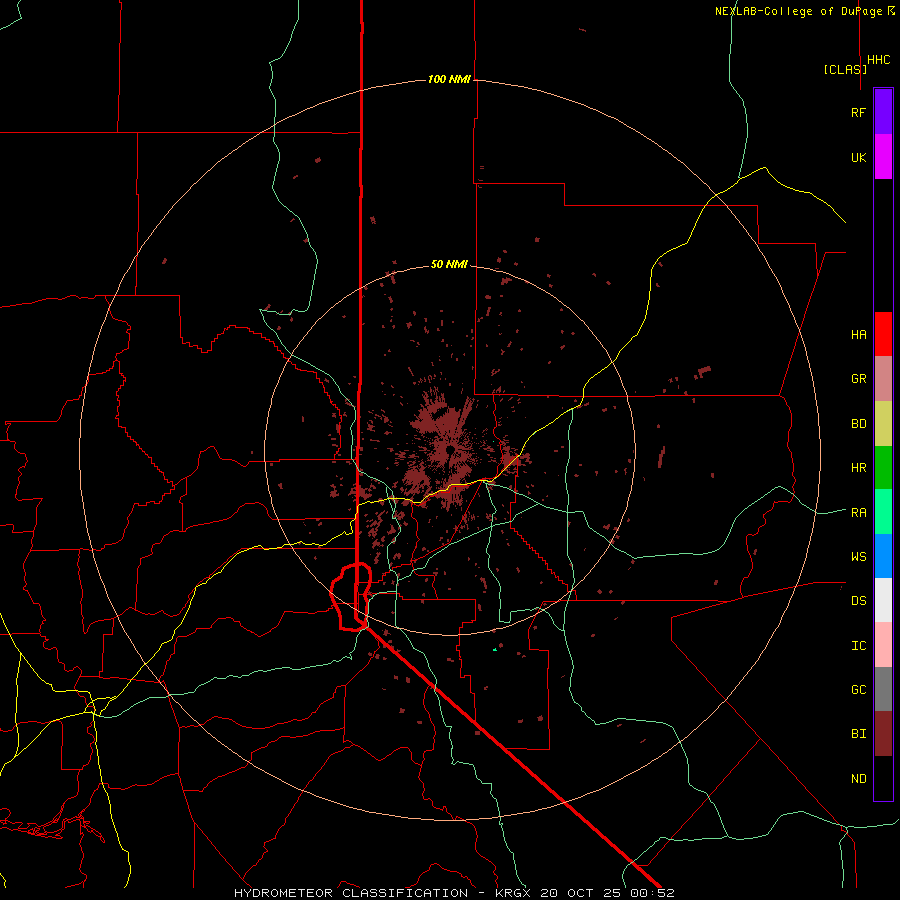The height and width of the screenshot is (900, 900).
Task: Click the [CLAS] legend header
Action: 845,69
